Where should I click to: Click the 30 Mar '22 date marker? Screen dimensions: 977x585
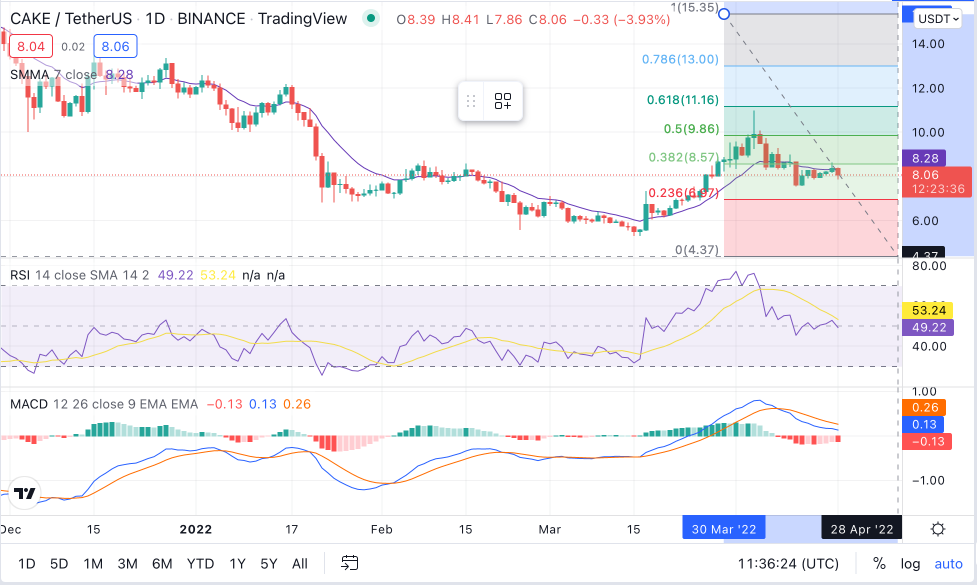point(724,529)
